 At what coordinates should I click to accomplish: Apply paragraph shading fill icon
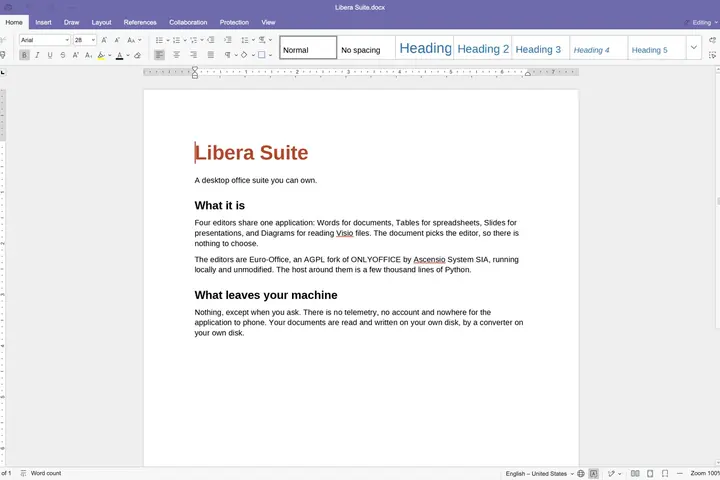244,55
